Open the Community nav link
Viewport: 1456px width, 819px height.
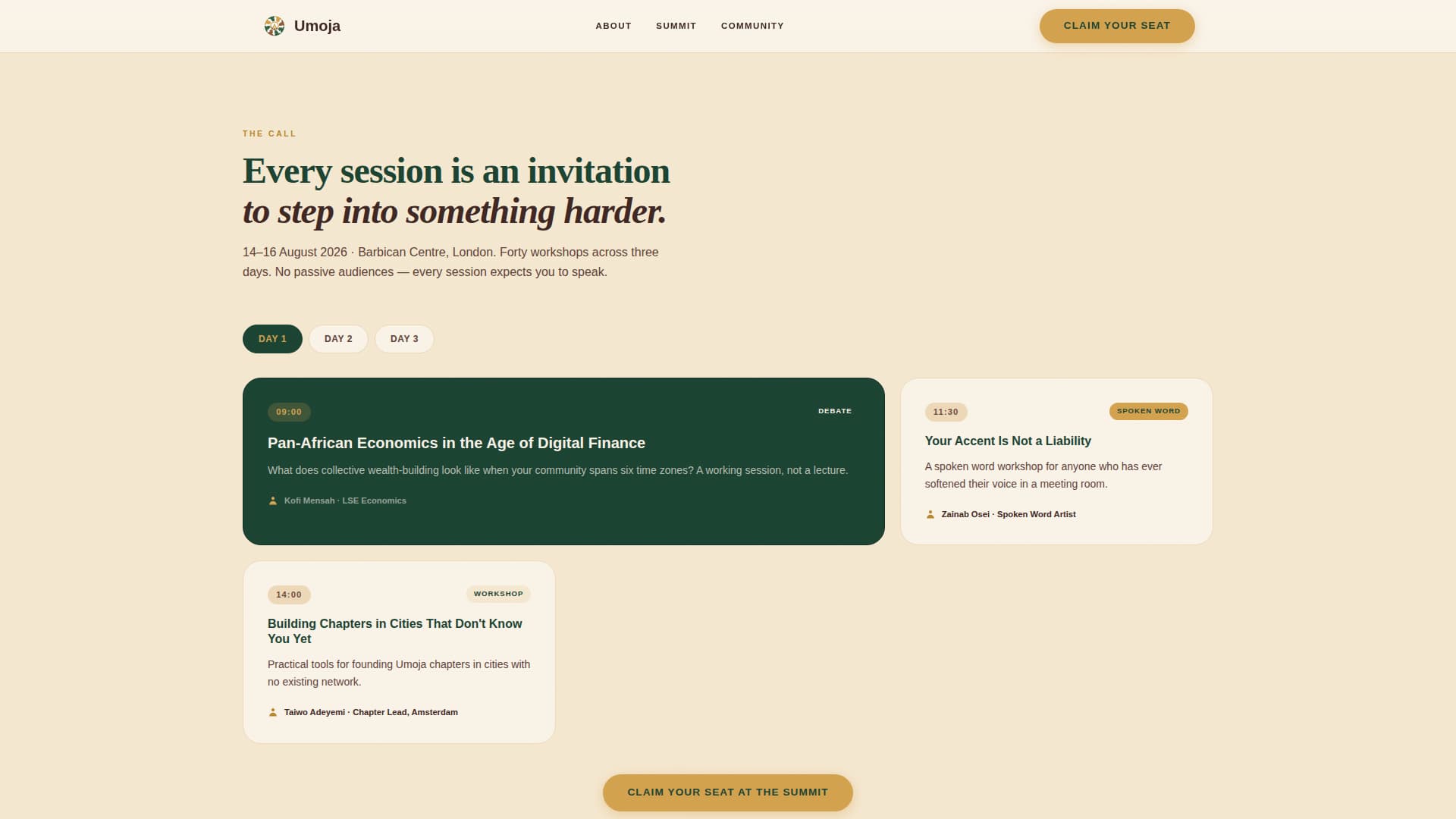point(752,26)
